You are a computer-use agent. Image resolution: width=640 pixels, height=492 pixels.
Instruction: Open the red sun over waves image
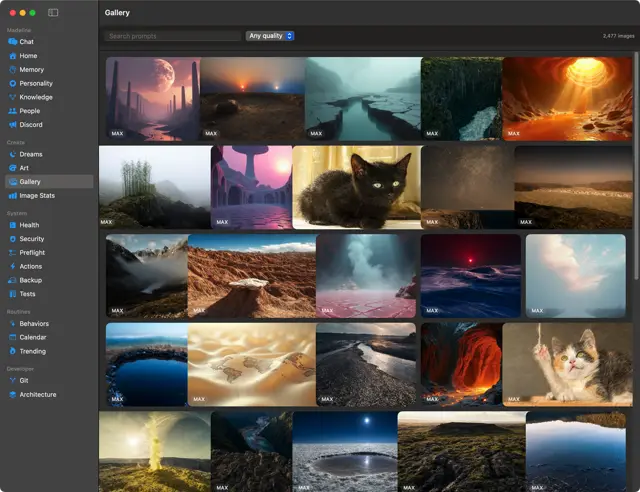tap(471, 276)
